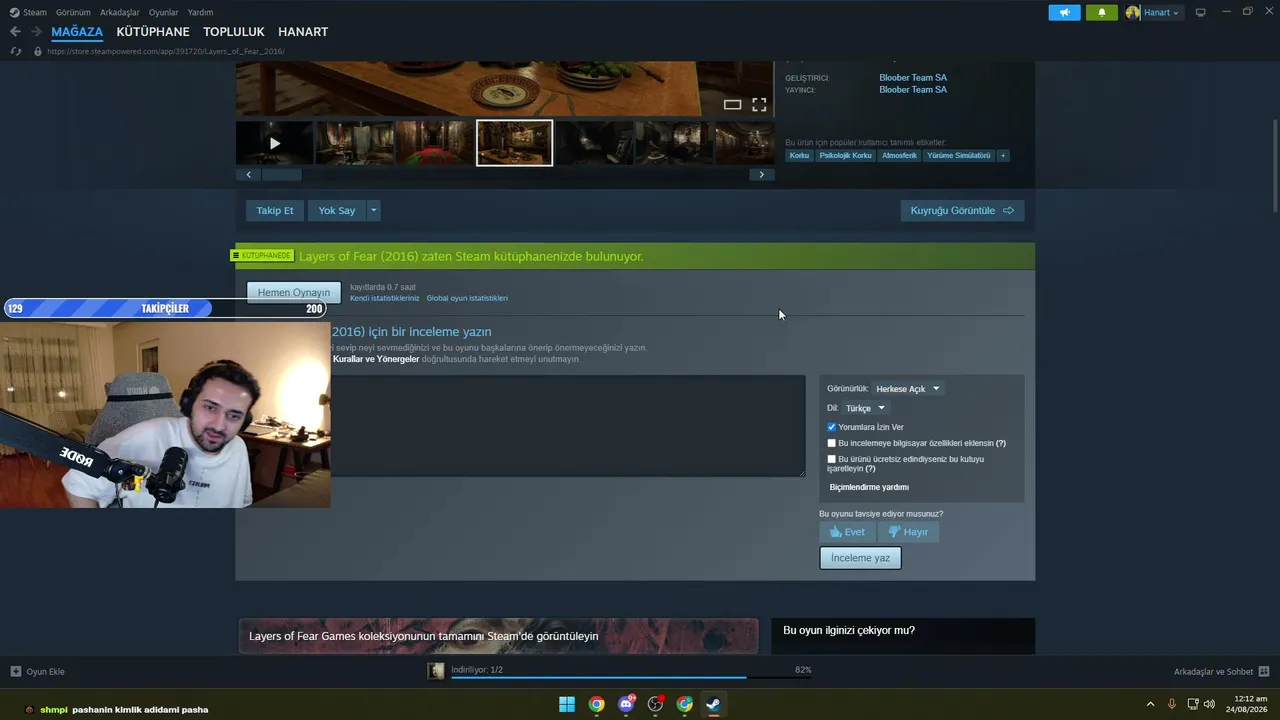This screenshot has width=1280, height=720.
Task: Play the trailer video thumbnail
Action: 274,143
